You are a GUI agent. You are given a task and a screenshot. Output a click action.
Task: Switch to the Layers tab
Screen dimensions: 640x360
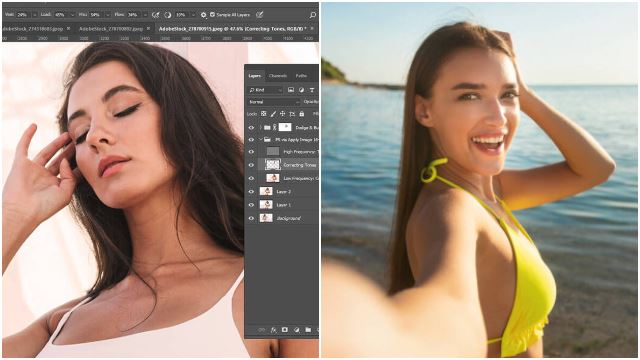pos(255,76)
